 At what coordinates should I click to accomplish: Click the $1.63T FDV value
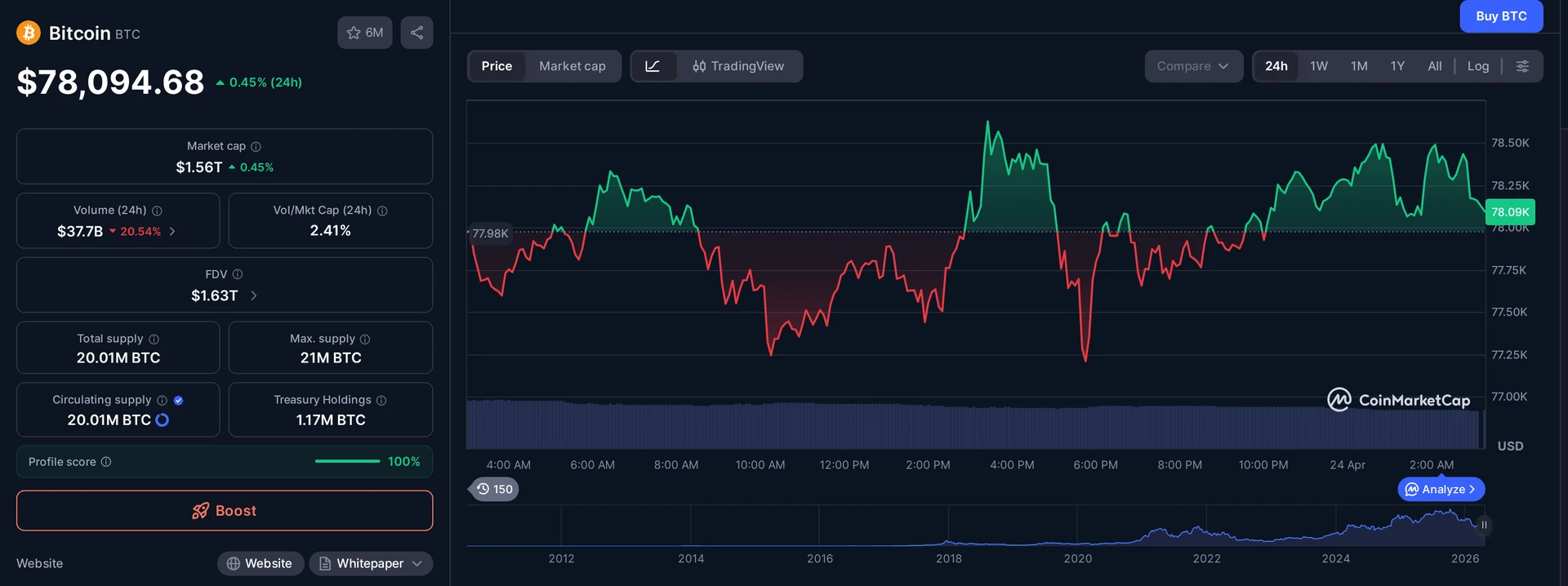215,295
